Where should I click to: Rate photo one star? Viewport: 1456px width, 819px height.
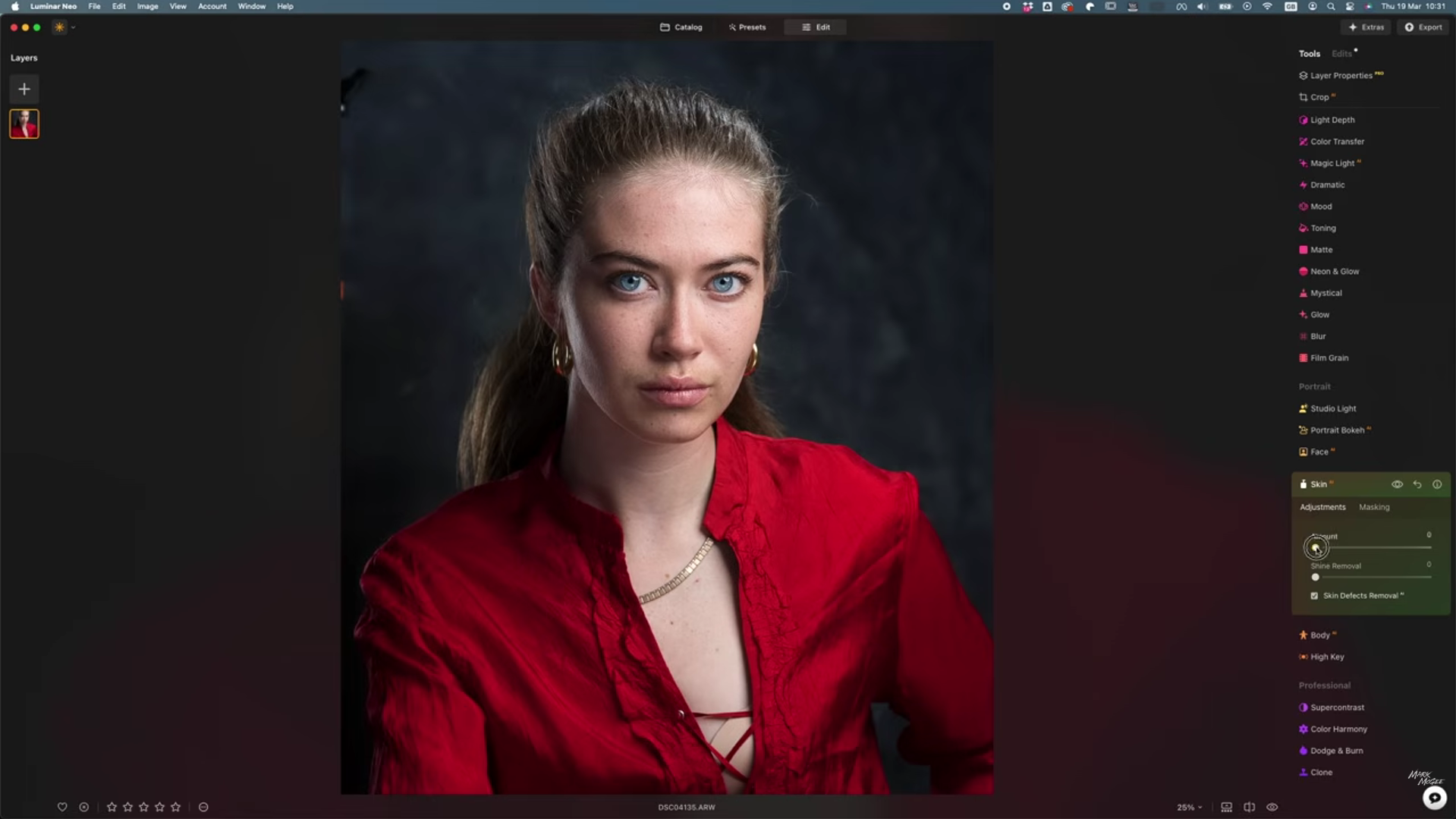coord(112,808)
